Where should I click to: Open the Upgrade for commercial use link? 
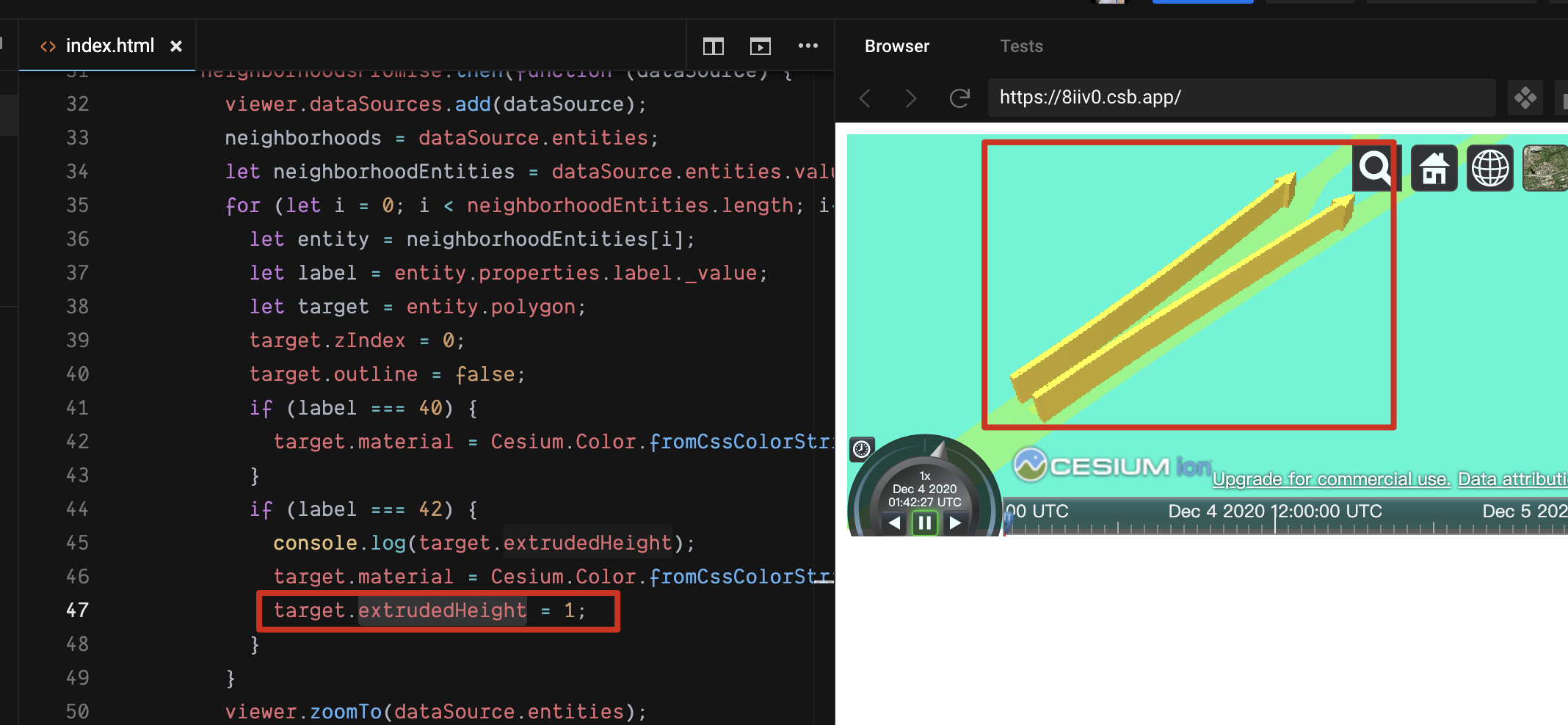tap(1330, 478)
